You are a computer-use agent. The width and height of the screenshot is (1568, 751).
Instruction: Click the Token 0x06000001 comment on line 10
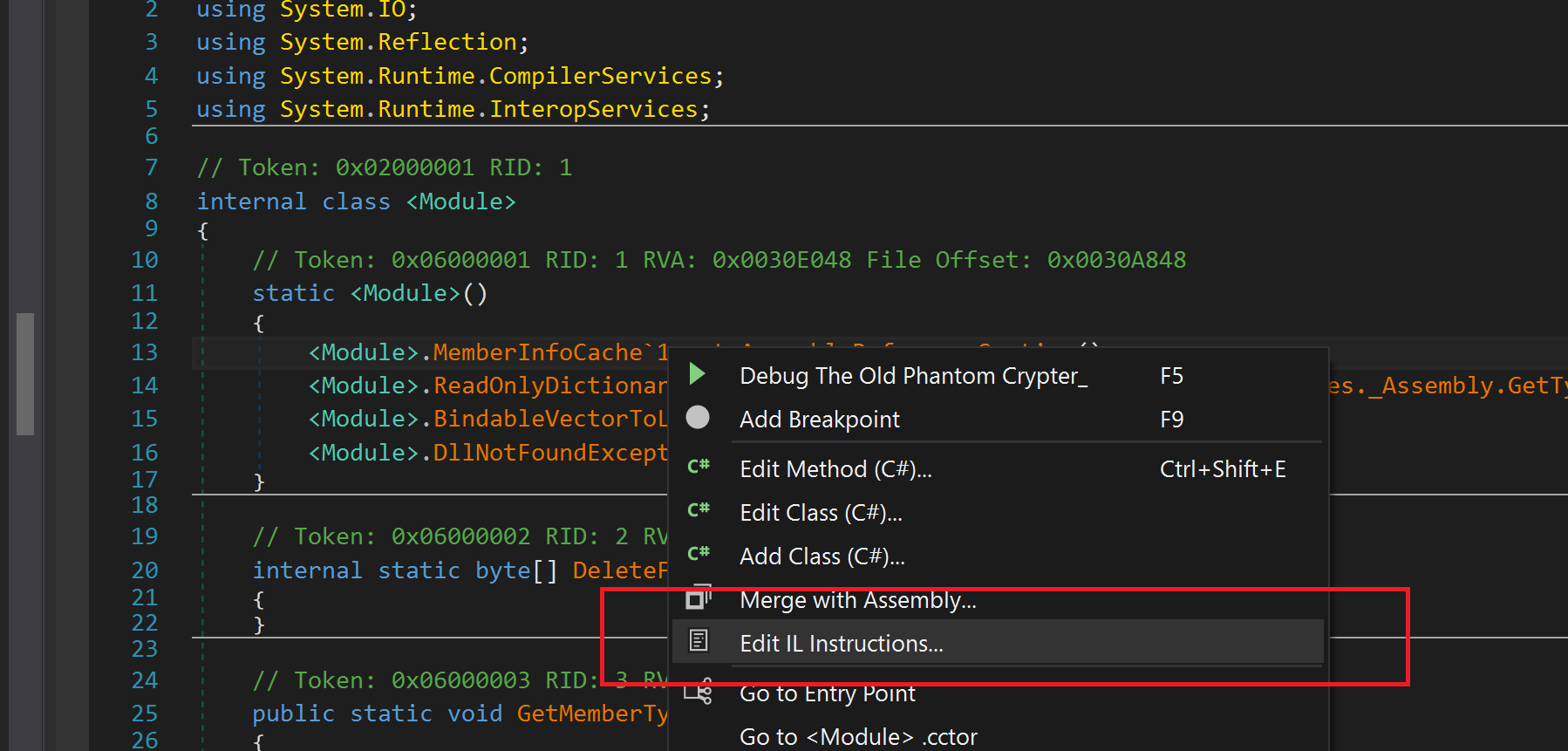point(719,260)
